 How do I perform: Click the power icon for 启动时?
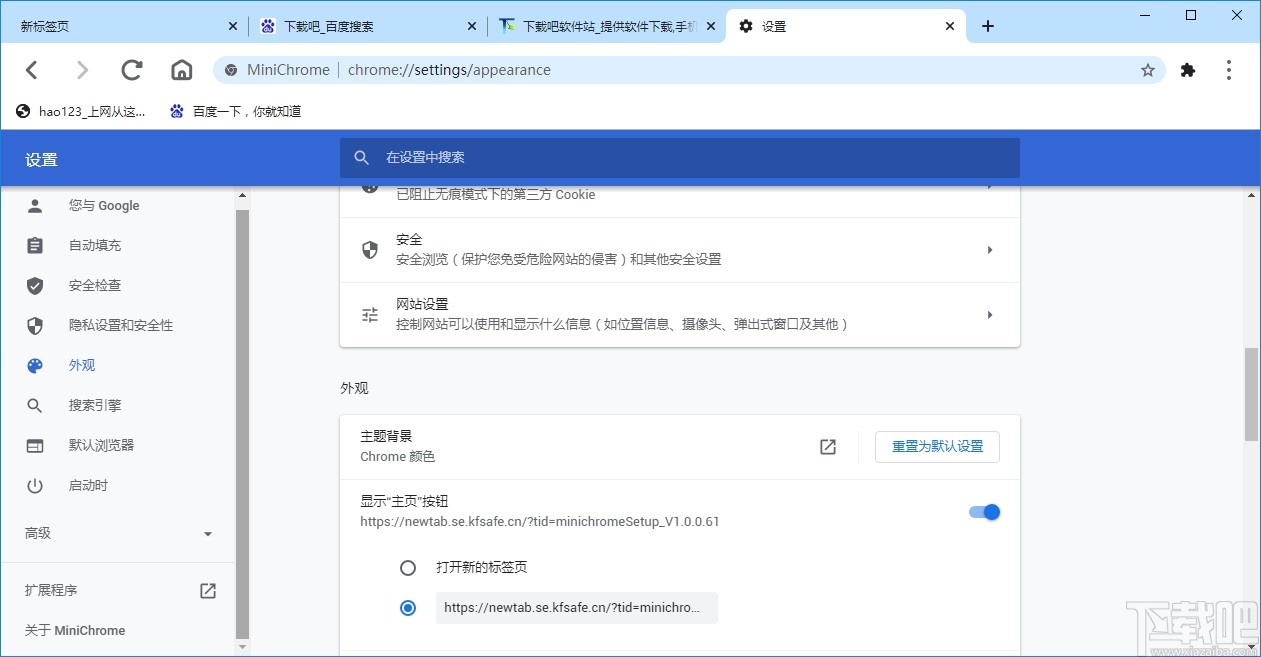coord(35,486)
